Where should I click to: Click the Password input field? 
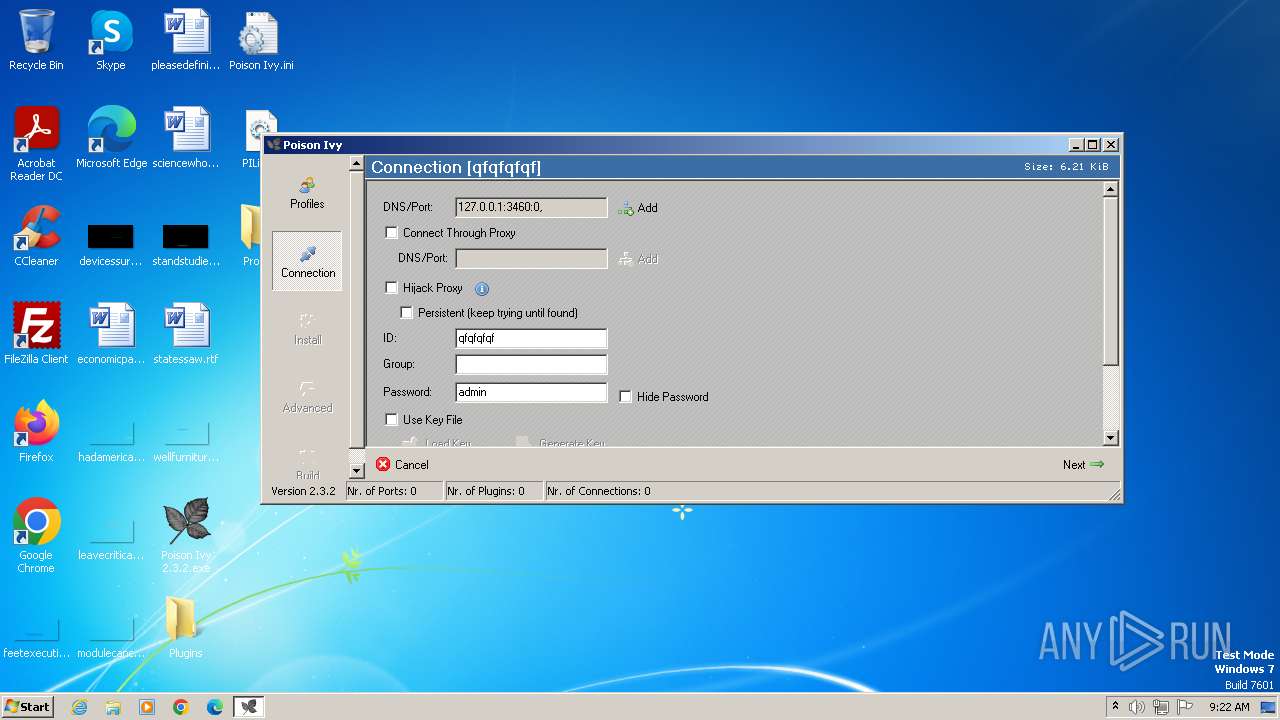531,392
